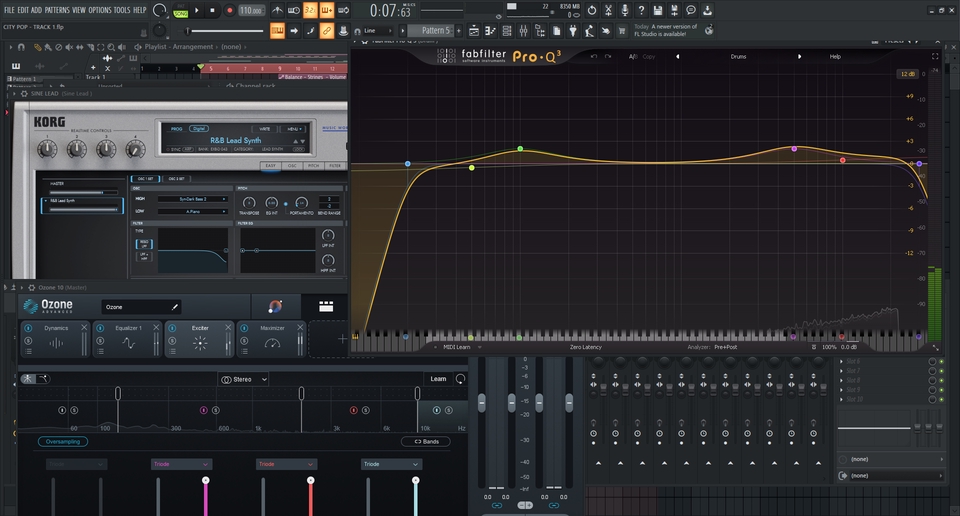Open the Pattern 5 selector
Screen dimensions: 960x516
[x=432, y=31]
